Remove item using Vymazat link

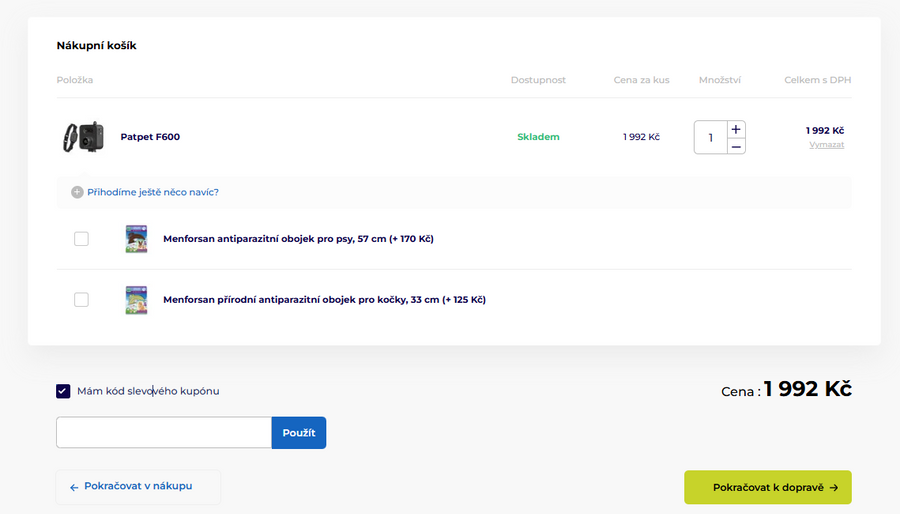[826, 145]
